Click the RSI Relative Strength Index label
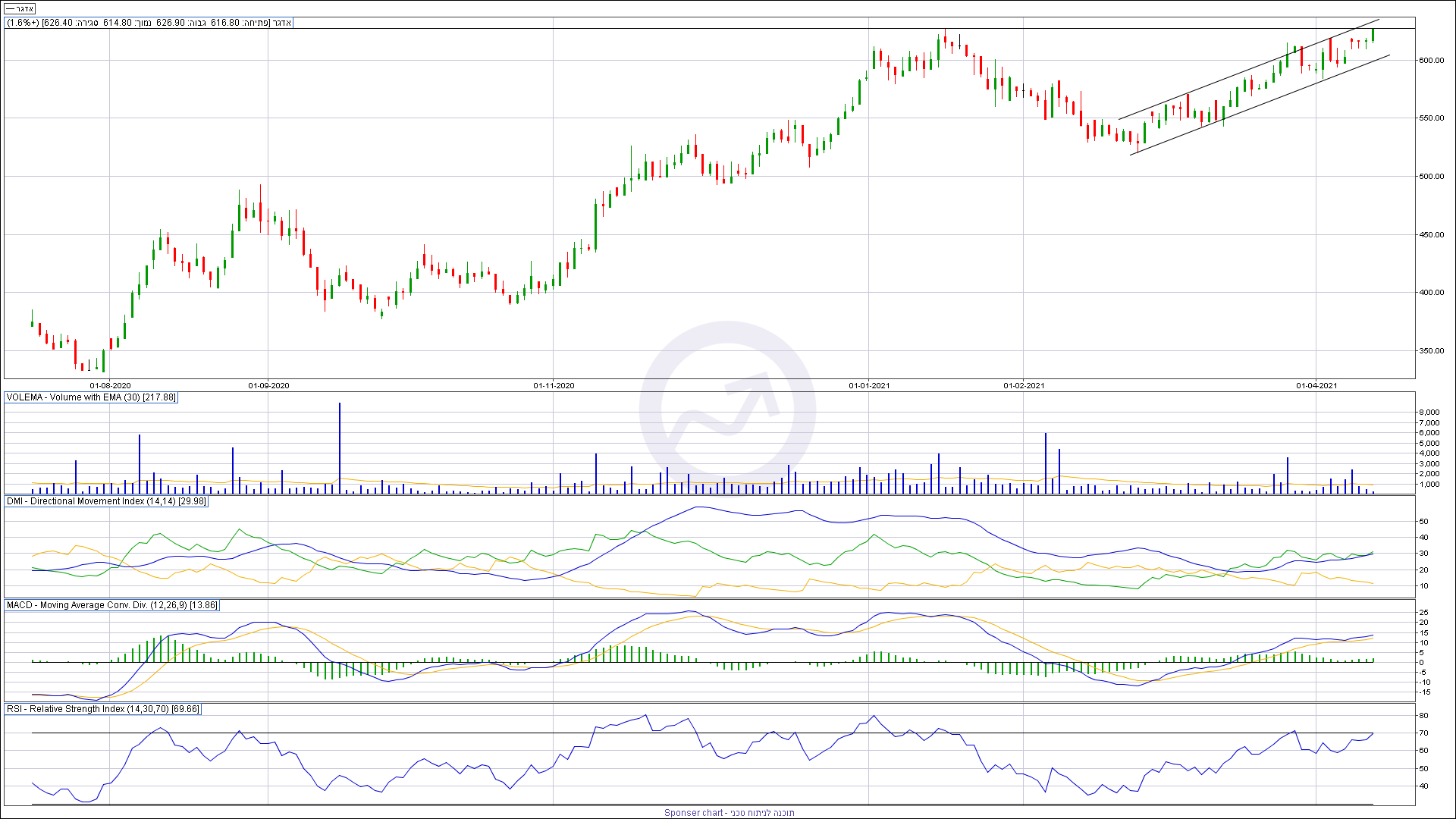The height and width of the screenshot is (819, 1456). tap(102, 709)
